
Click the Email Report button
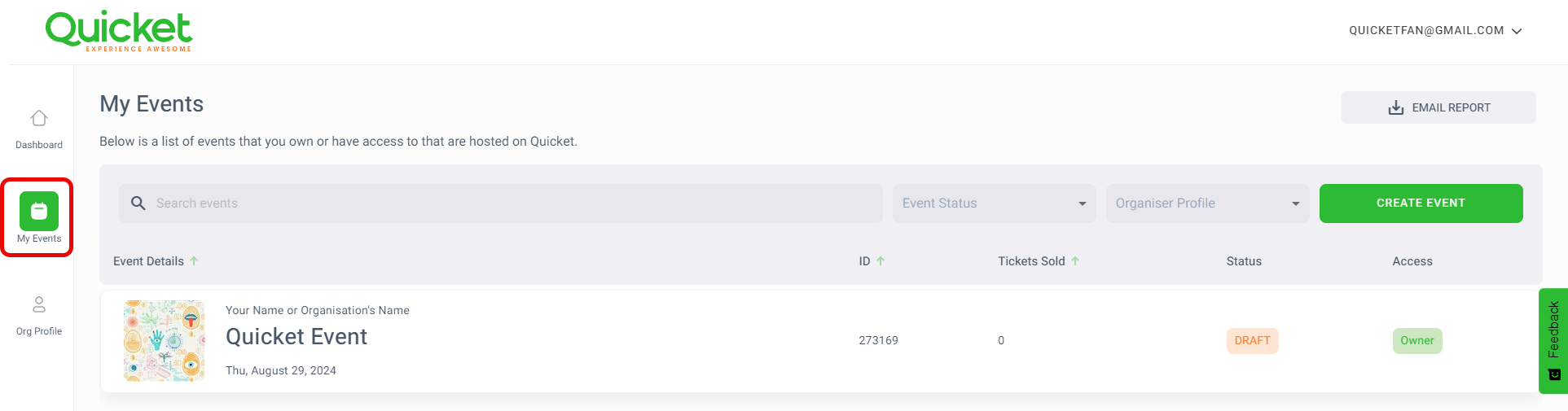pyautogui.click(x=1438, y=107)
